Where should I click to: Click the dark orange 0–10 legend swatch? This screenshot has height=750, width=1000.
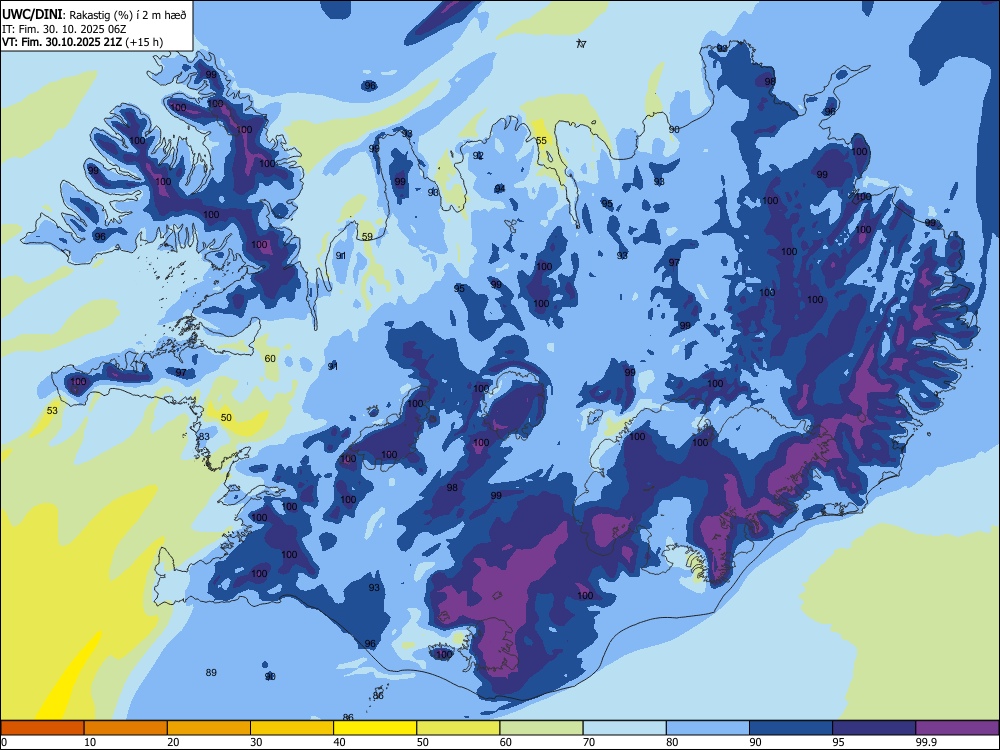click(42, 728)
